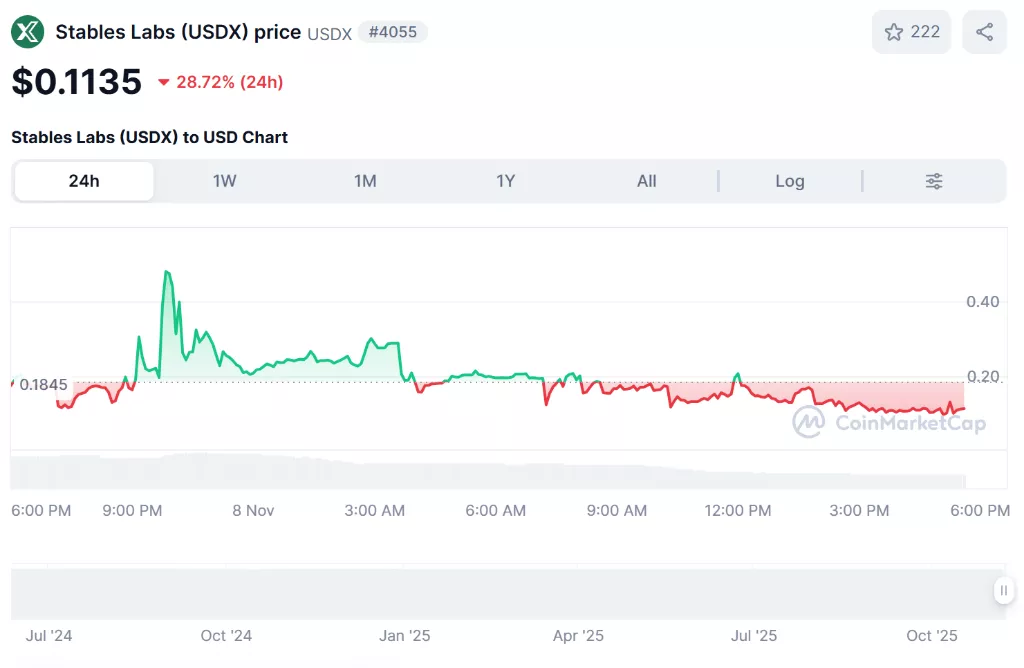The width and height of the screenshot is (1024, 668).
Task: Select the All time range tab
Action: point(647,181)
